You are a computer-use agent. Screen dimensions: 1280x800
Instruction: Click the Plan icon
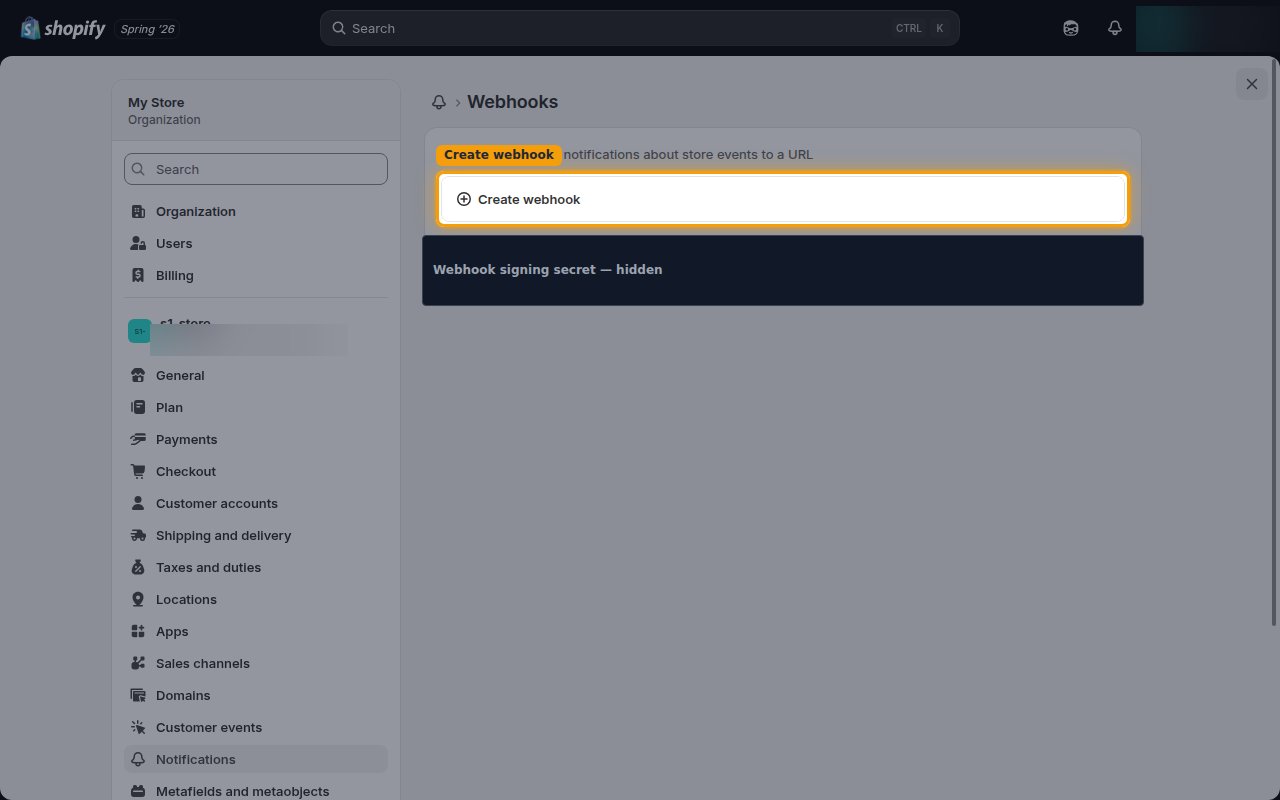click(x=138, y=407)
